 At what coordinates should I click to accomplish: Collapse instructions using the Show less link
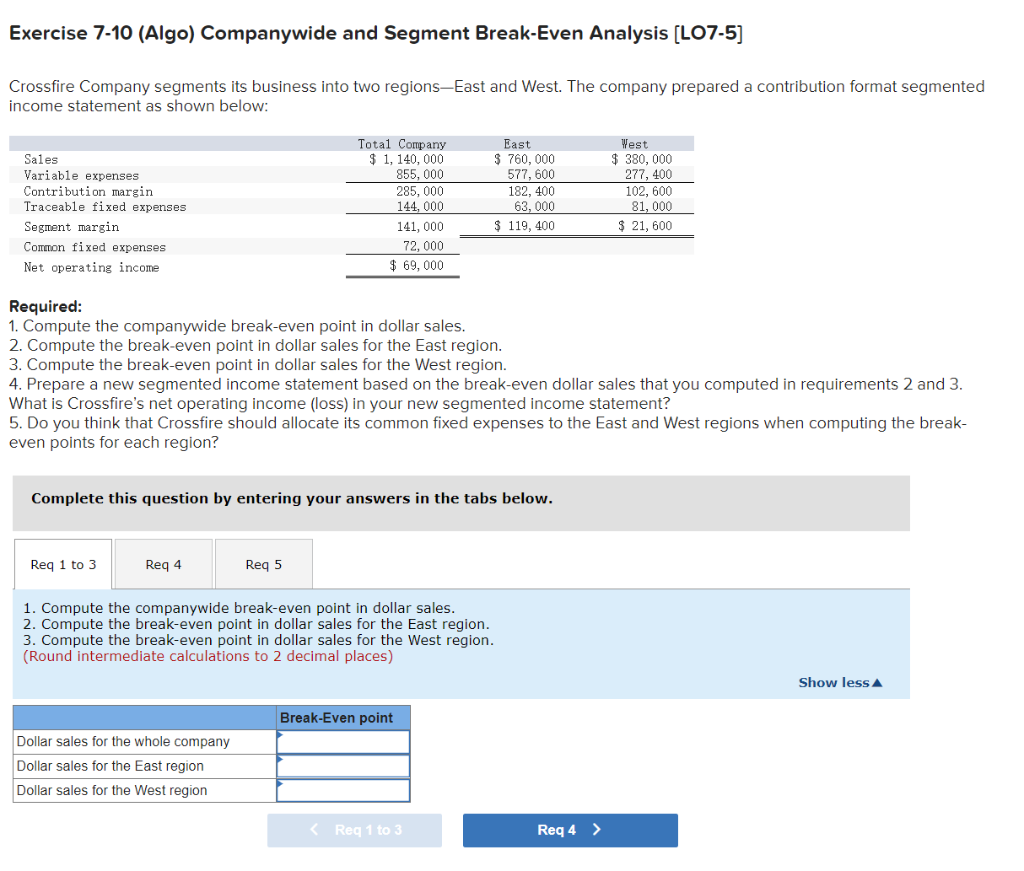(x=833, y=681)
